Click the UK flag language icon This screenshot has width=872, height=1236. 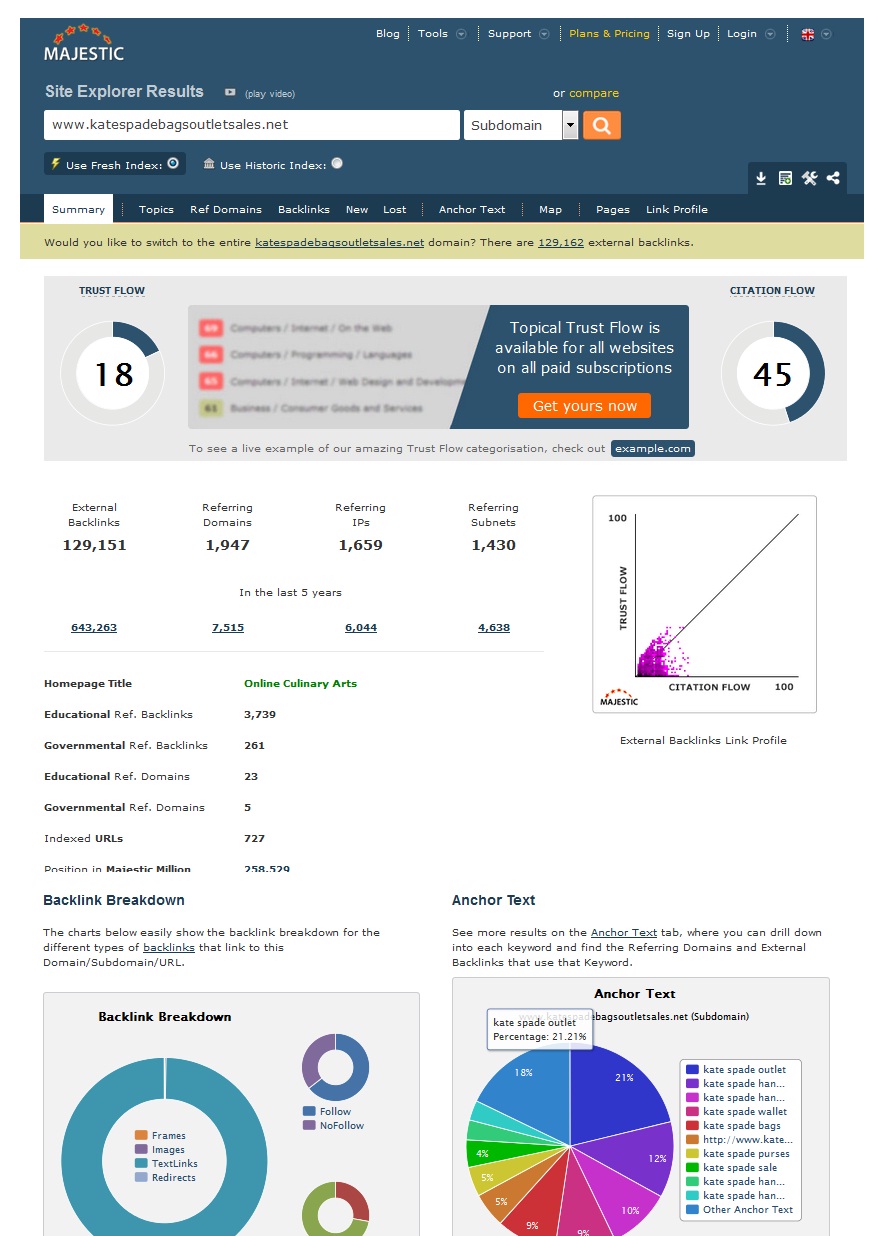click(808, 34)
